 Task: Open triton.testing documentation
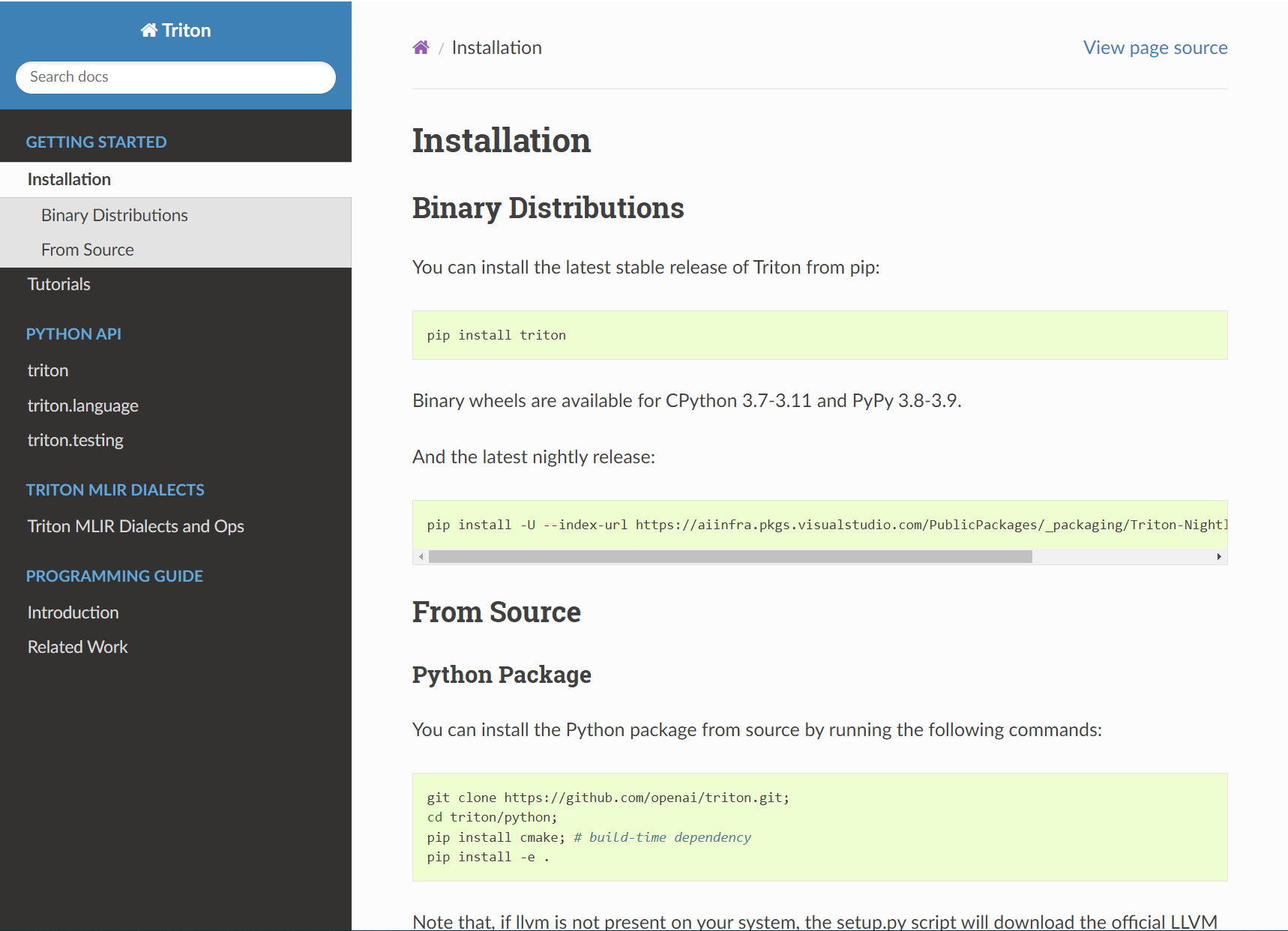pyautogui.click(x=75, y=441)
